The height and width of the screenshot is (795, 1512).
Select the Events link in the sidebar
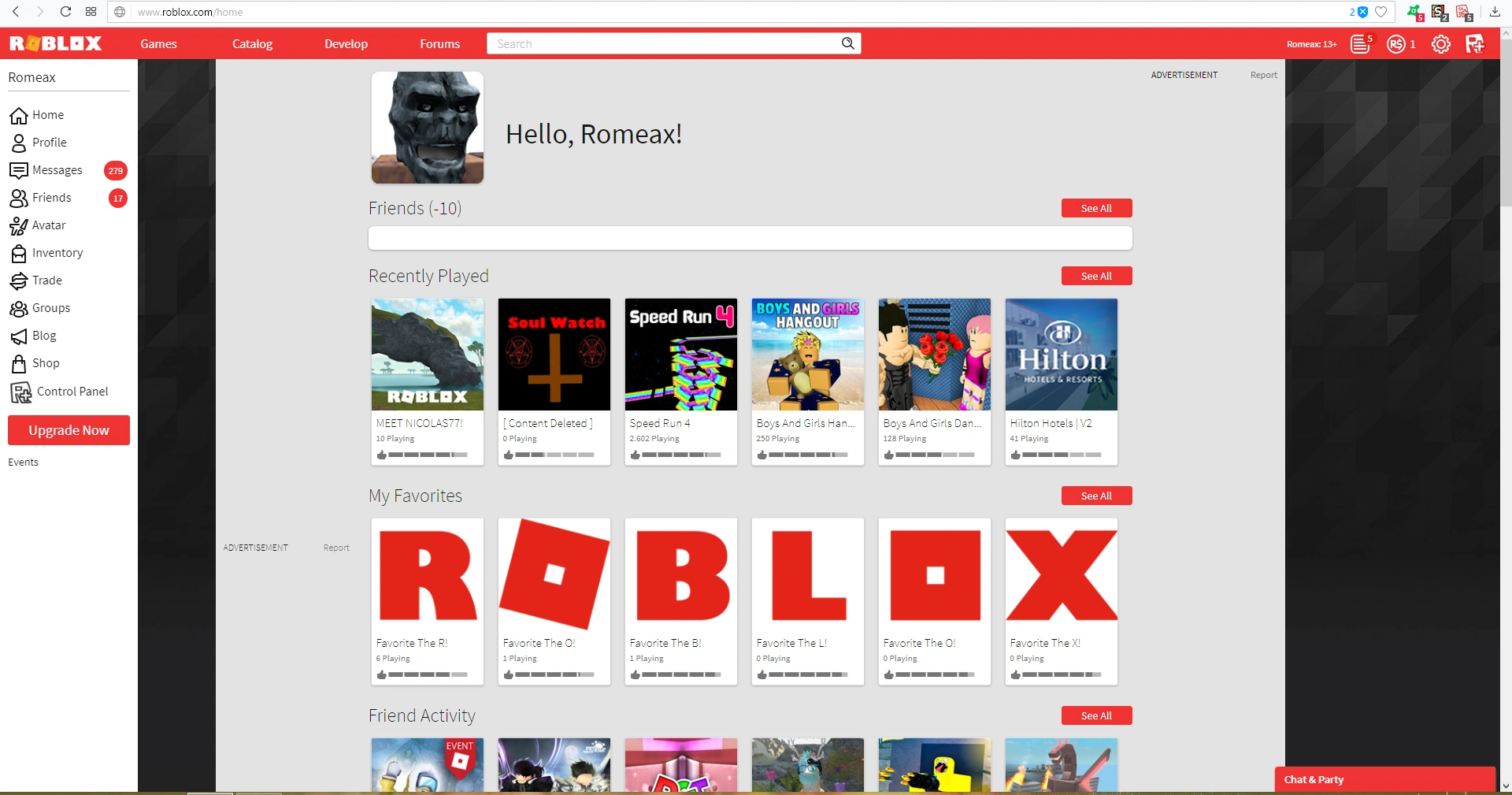click(23, 463)
